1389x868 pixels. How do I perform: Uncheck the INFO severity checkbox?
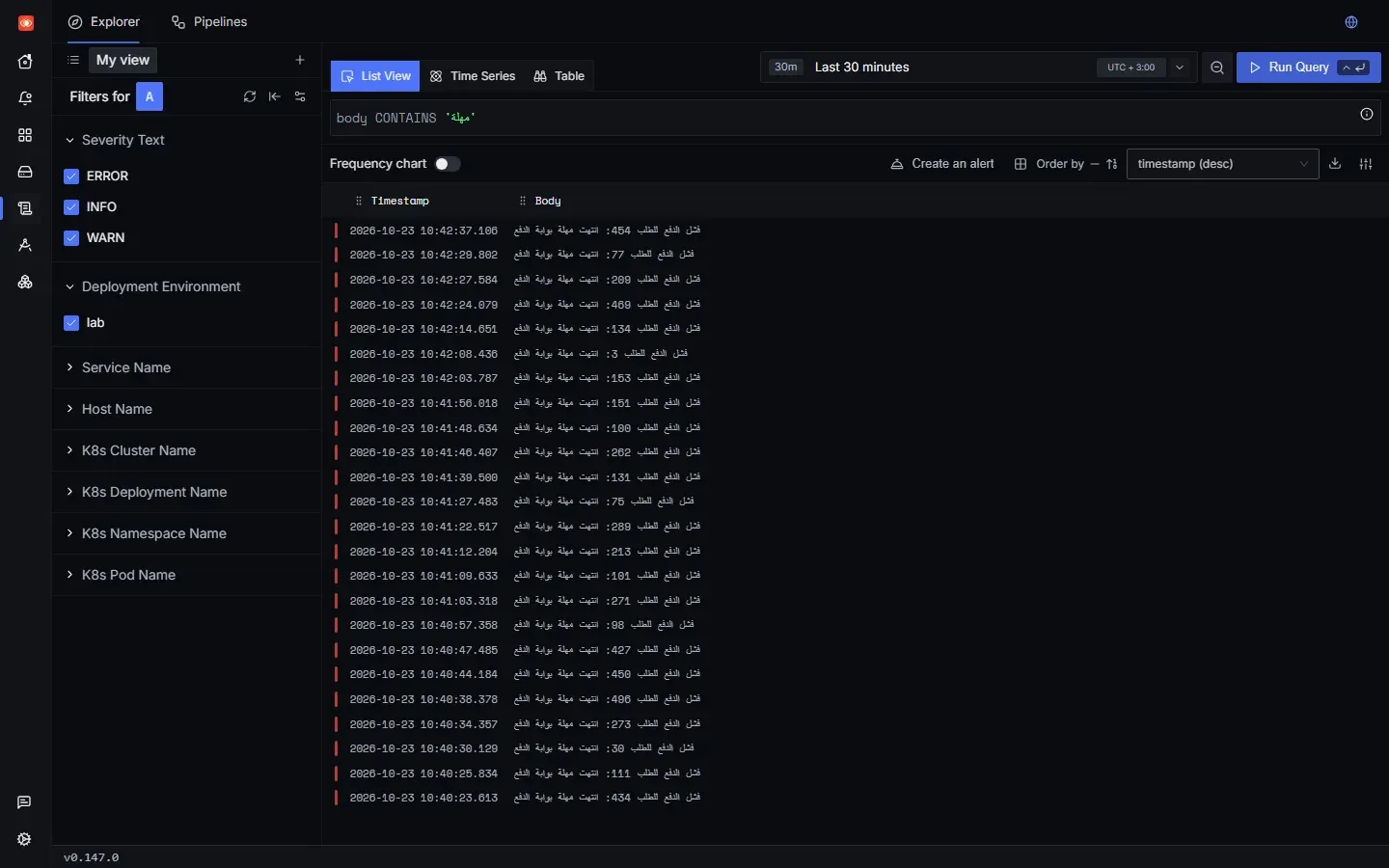pyautogui.click(x=71, y=207)
